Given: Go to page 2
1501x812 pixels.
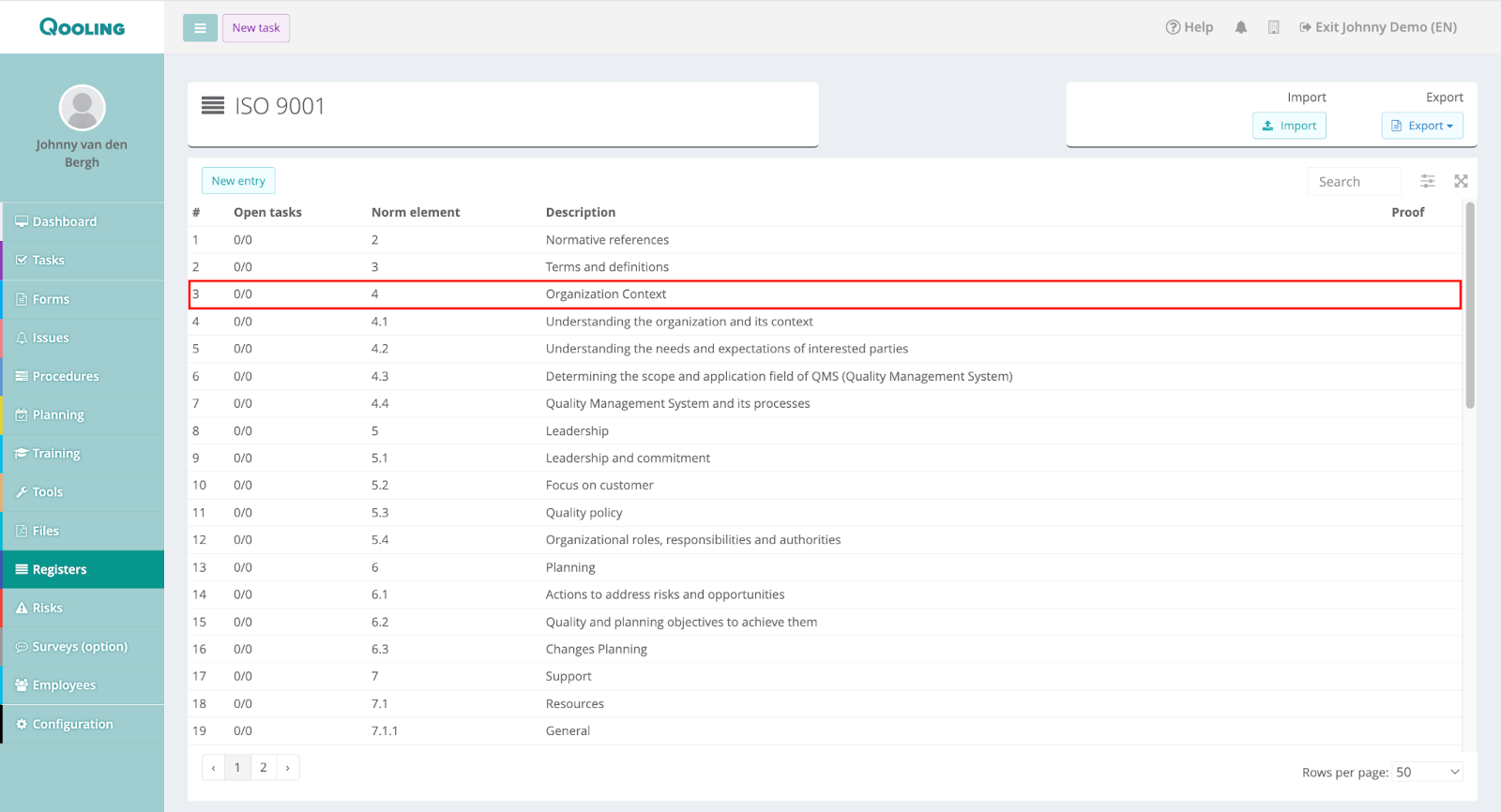Looking at the screenshot, I should click(264, 767).
